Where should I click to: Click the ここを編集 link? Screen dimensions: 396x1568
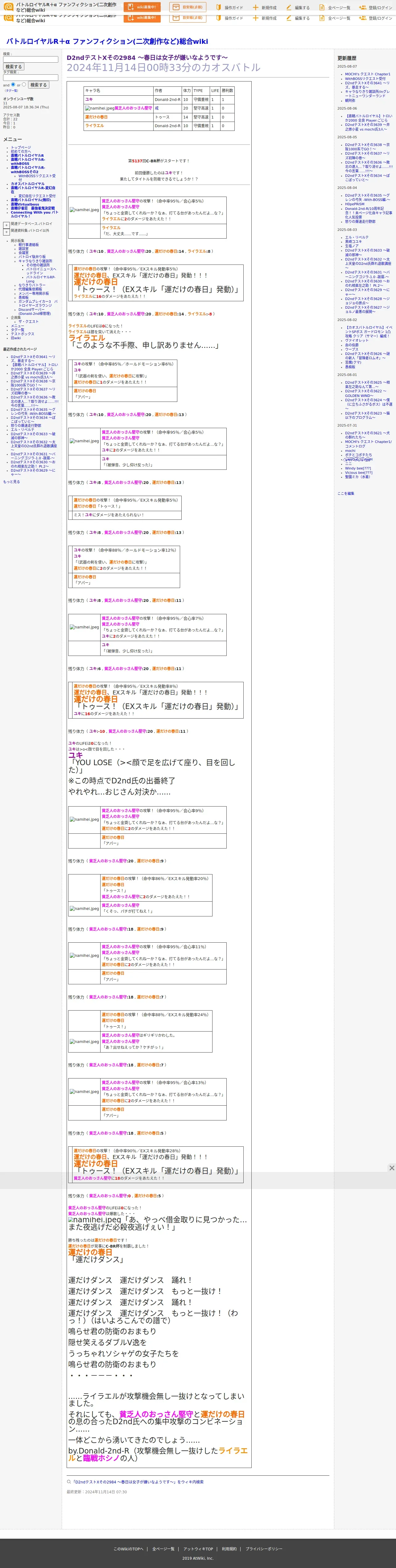click(345, 493)
